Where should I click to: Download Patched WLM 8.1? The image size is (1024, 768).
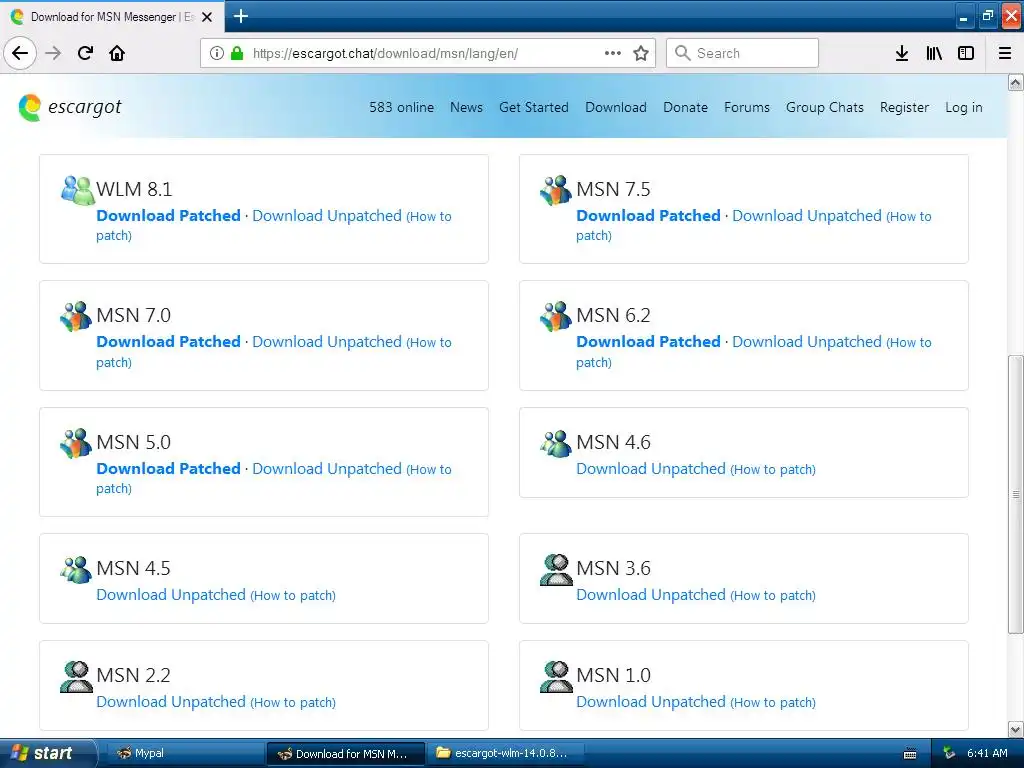coord(168,216)
